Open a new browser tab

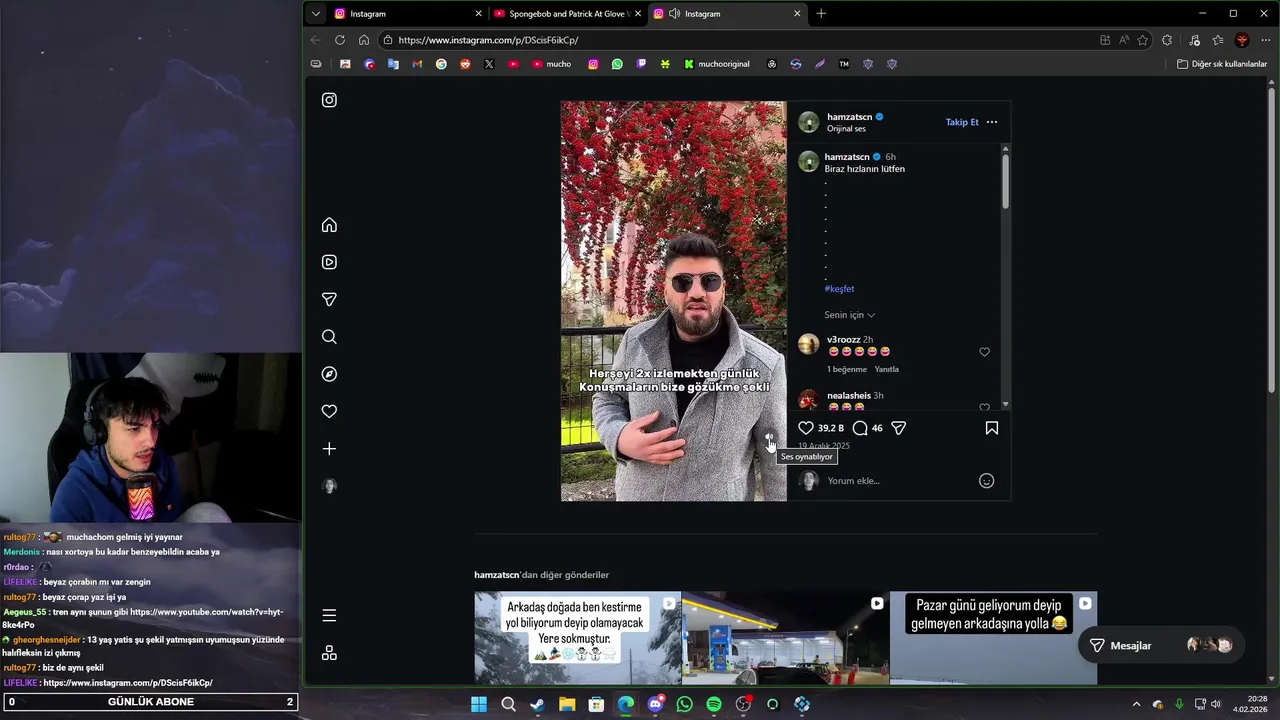click(x=821, y=14)
